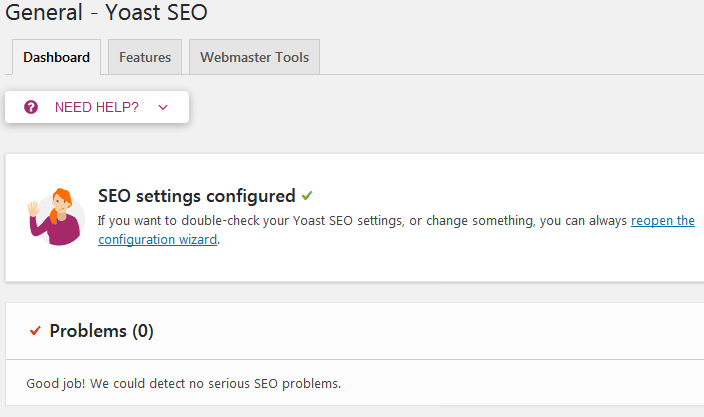Click the green checkmark beside SEO settings configured
Image resolution: width=704 pixels, height=417 pixels.
(307, 196)
